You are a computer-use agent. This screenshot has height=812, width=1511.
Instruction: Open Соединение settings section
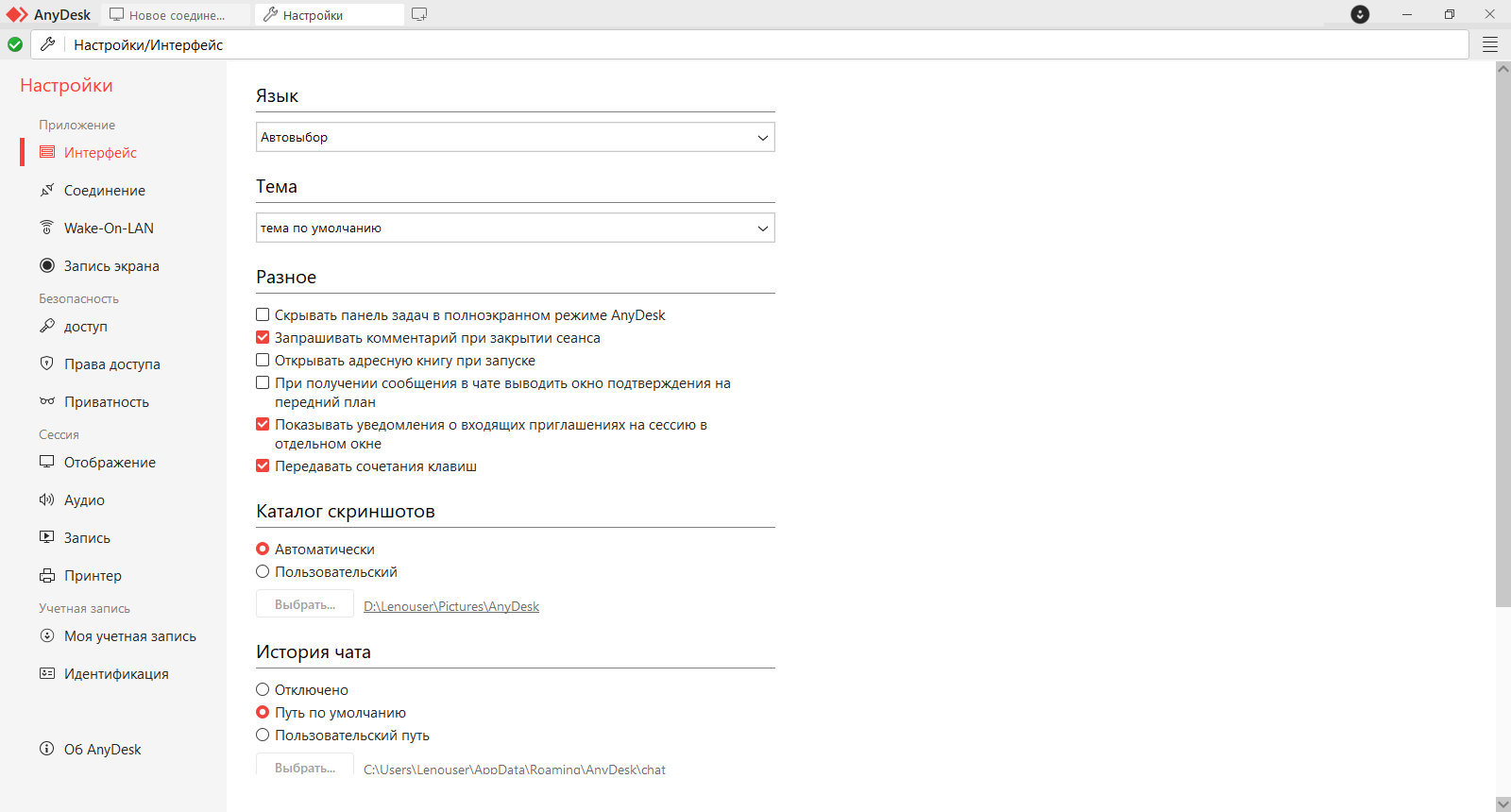tap(105, 190)
